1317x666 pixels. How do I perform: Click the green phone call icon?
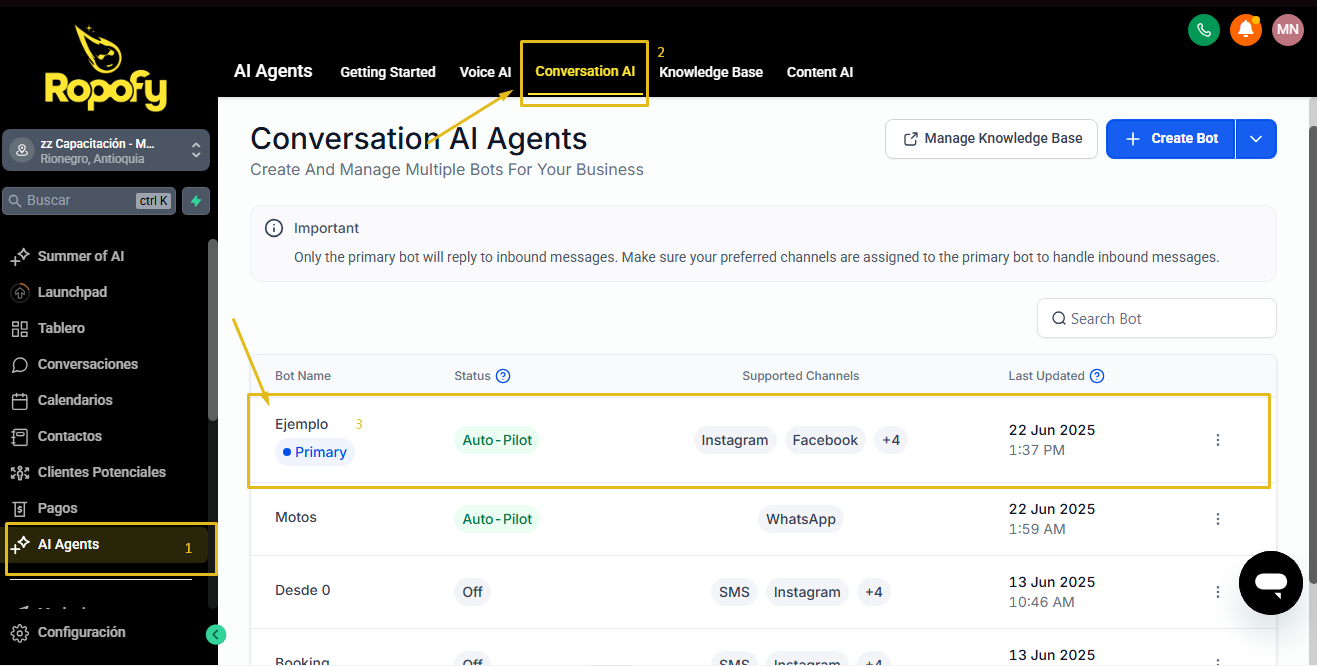tap(1204, 30)
